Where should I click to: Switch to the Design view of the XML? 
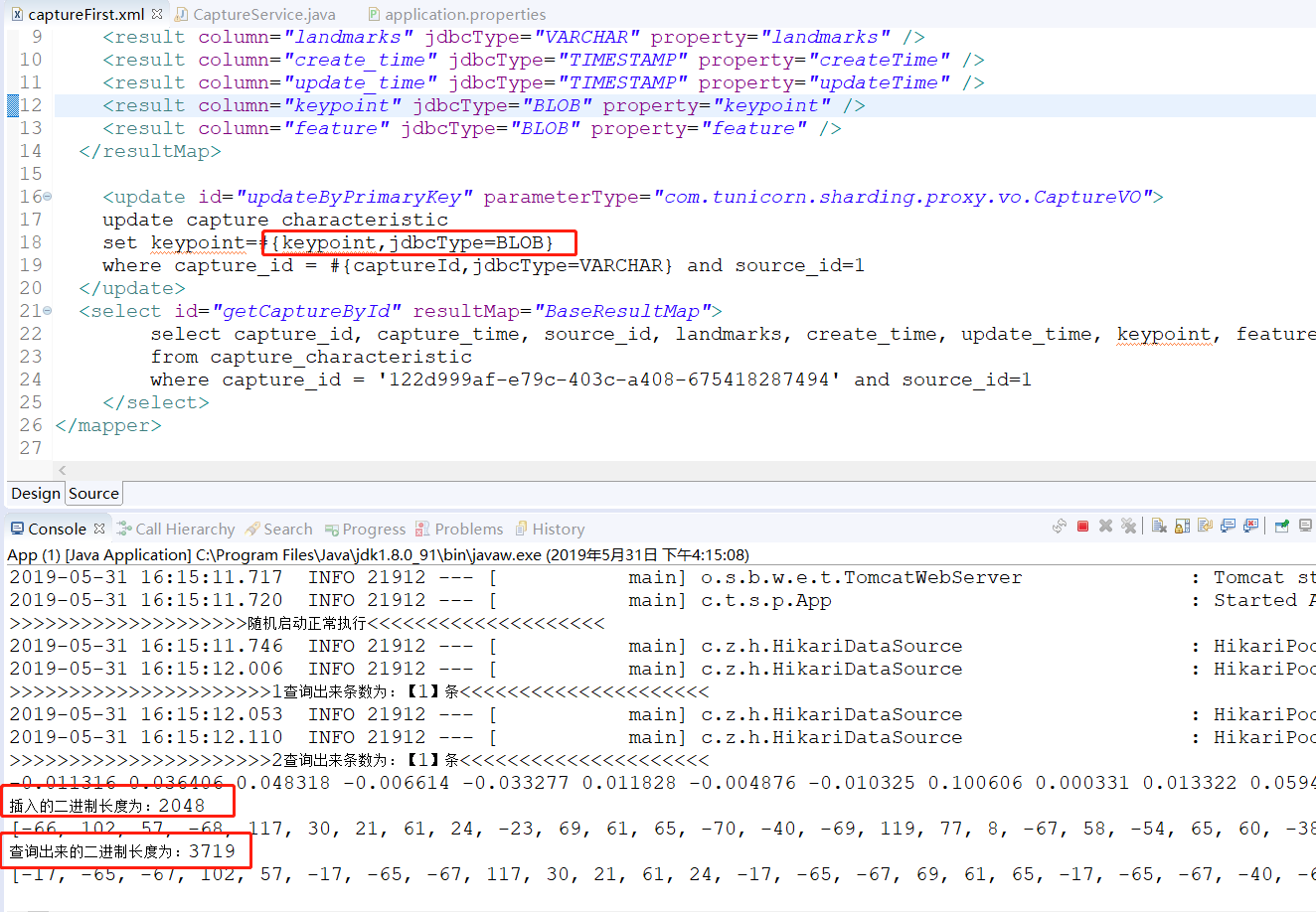tap(35, 493)
